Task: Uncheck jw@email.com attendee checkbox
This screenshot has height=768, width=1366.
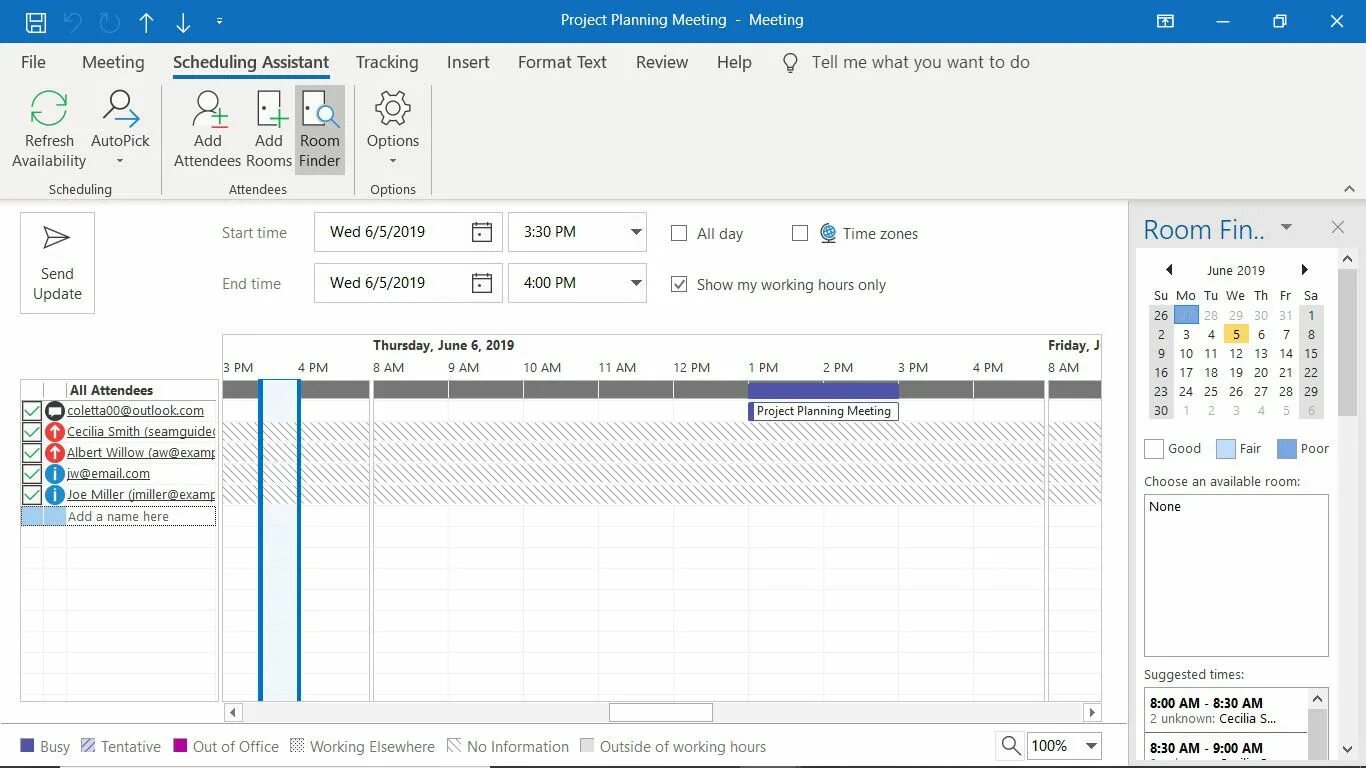Action: pos(32,474)
